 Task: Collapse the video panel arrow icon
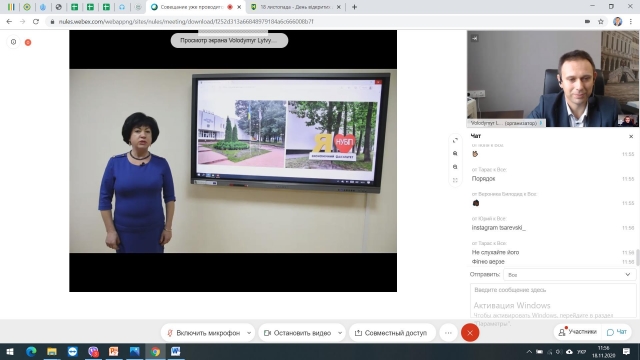point(474,38)
